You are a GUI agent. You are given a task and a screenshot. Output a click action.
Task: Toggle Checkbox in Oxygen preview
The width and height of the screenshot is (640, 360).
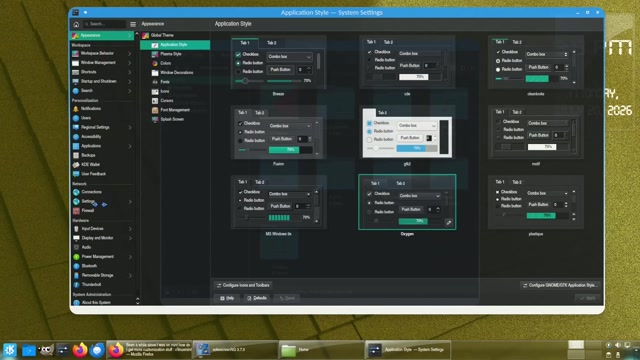369,194
